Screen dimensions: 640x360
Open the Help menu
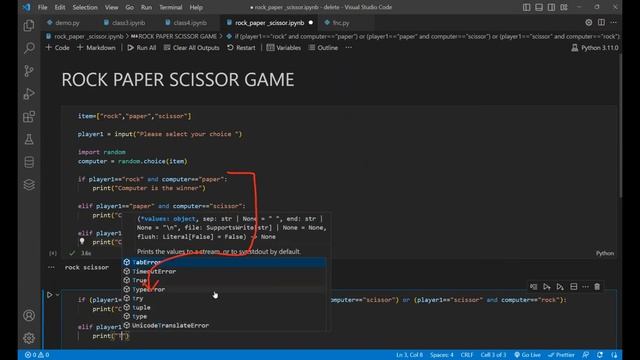[196, 7]
